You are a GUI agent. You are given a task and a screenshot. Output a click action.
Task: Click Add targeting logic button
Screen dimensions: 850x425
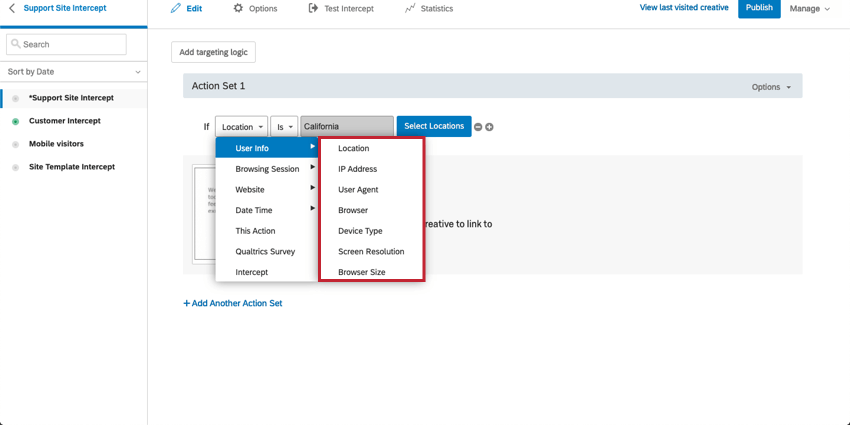pos(213,52)
